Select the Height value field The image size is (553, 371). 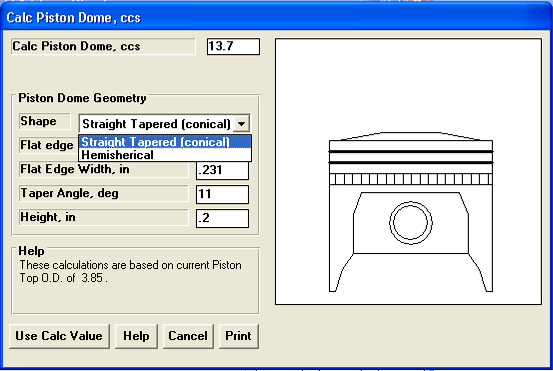pyautogui.click(x=222, y=218)
